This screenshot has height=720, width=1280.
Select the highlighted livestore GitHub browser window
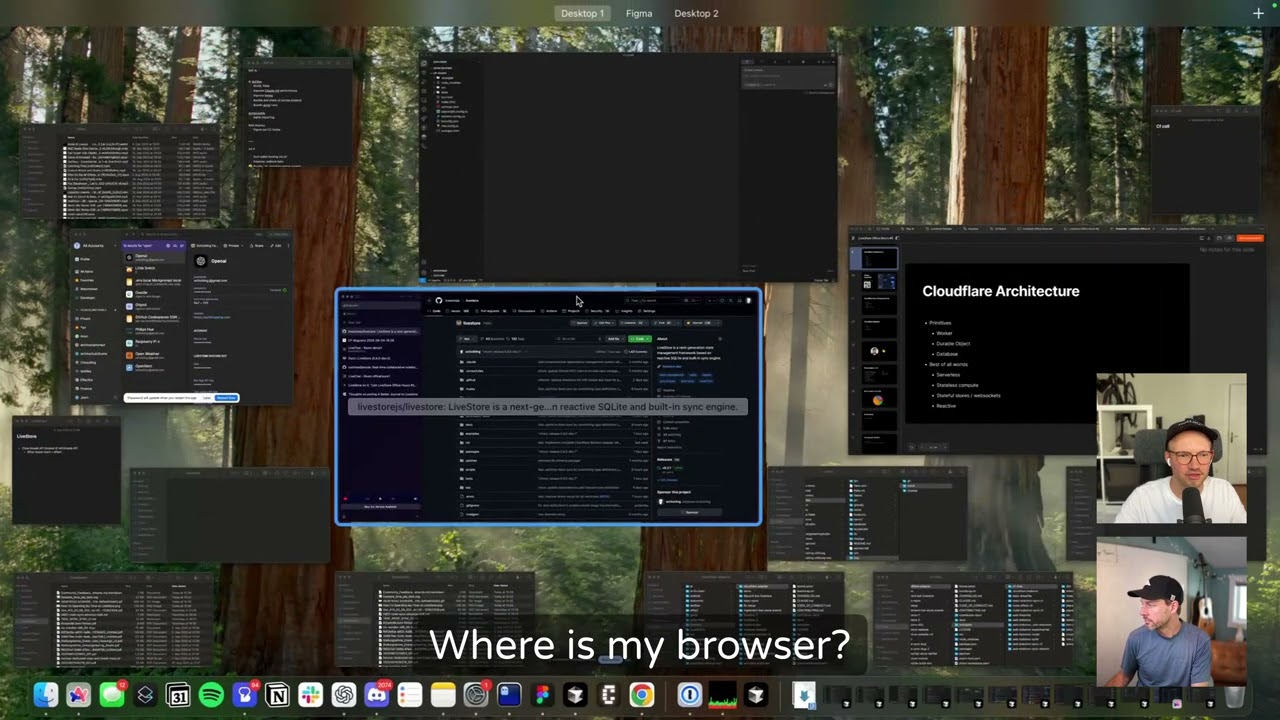click(548, 407)
